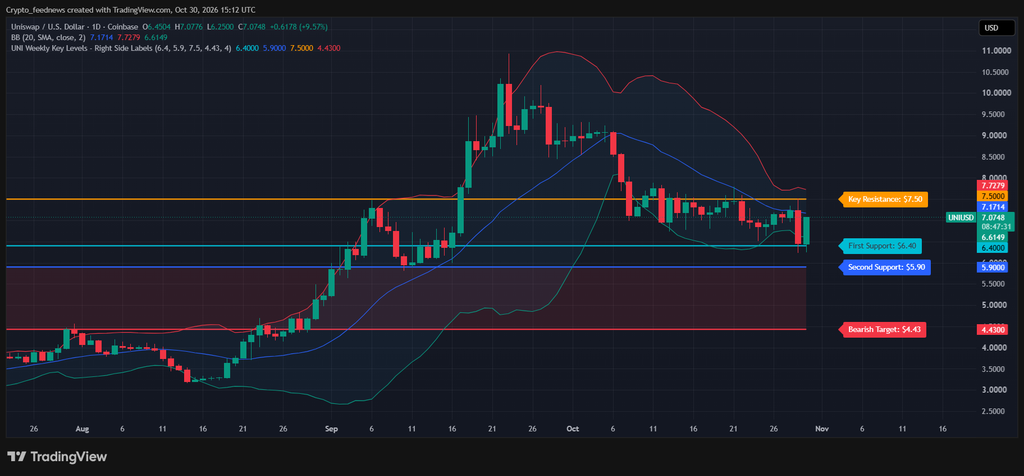Click the TradingView logo
This screenshot has width=1024, height=476.
[x=57, y=456]
